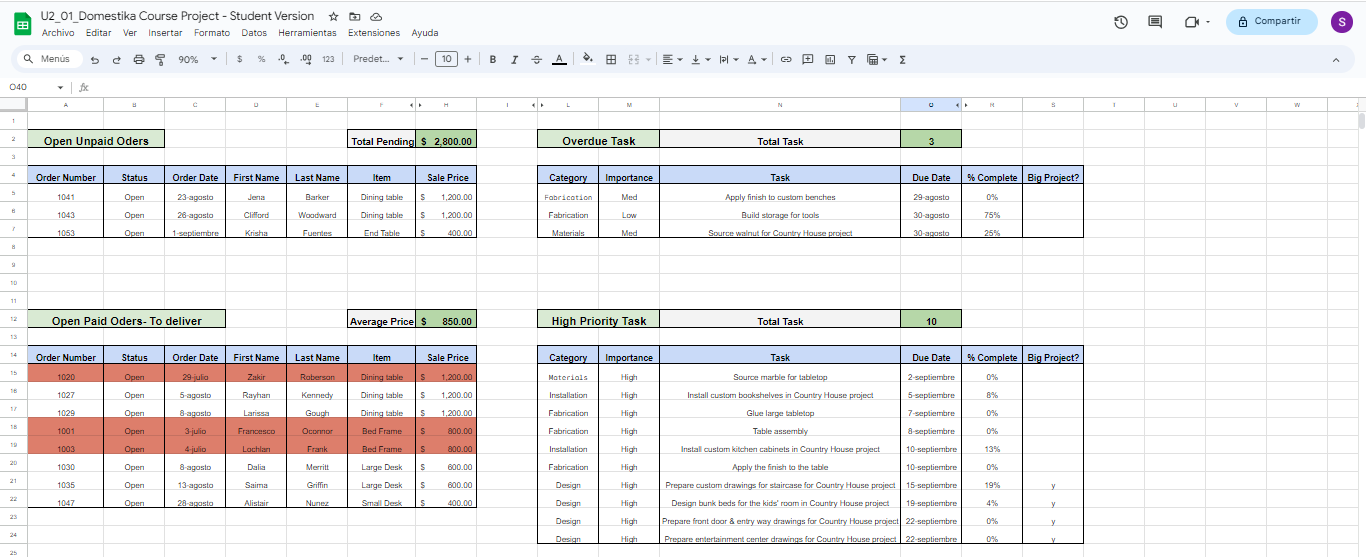Click the cell name box O40
1366x557 pixels.
point(35,87)
